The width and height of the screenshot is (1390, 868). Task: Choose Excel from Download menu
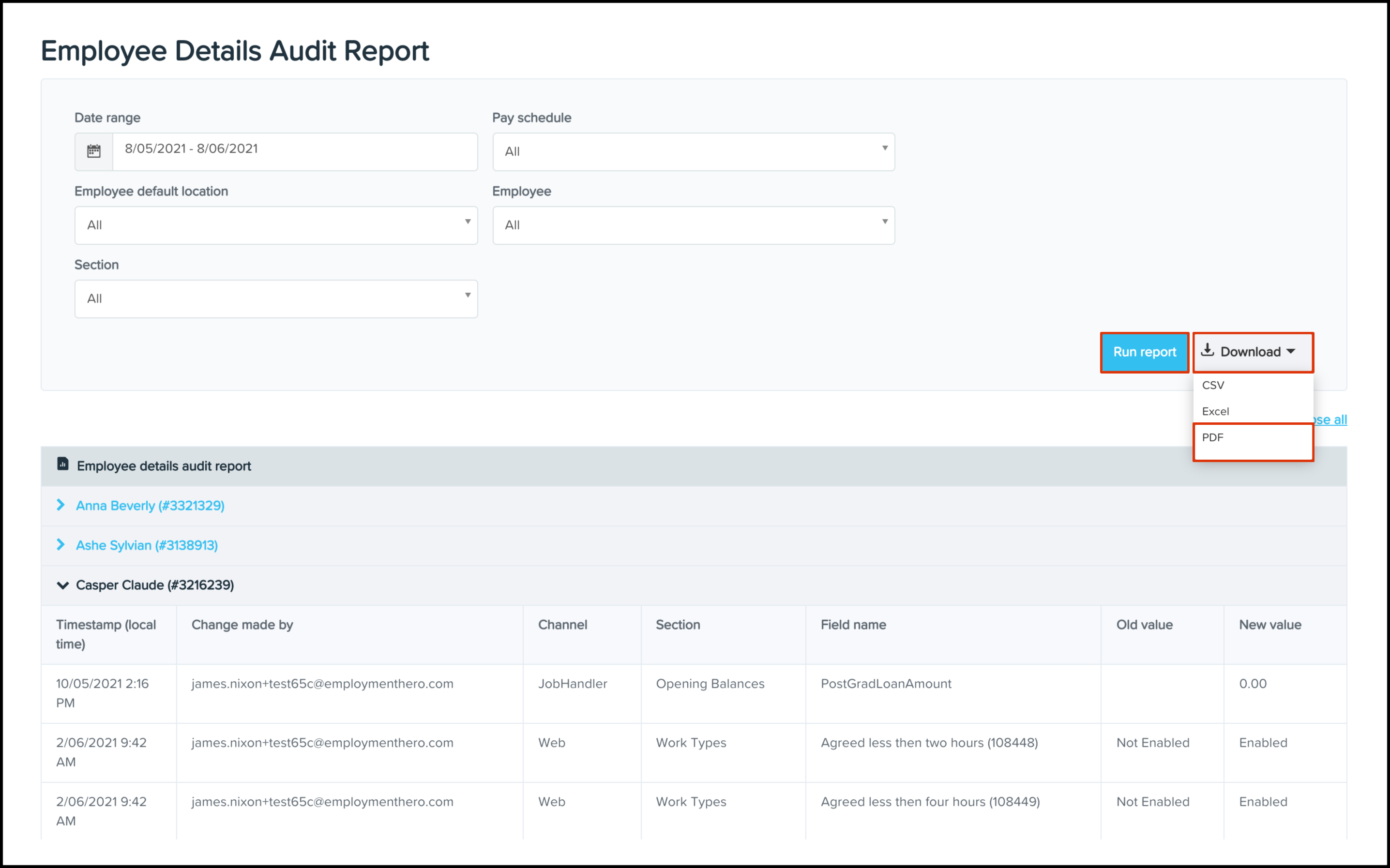(x=1215, y=412)
